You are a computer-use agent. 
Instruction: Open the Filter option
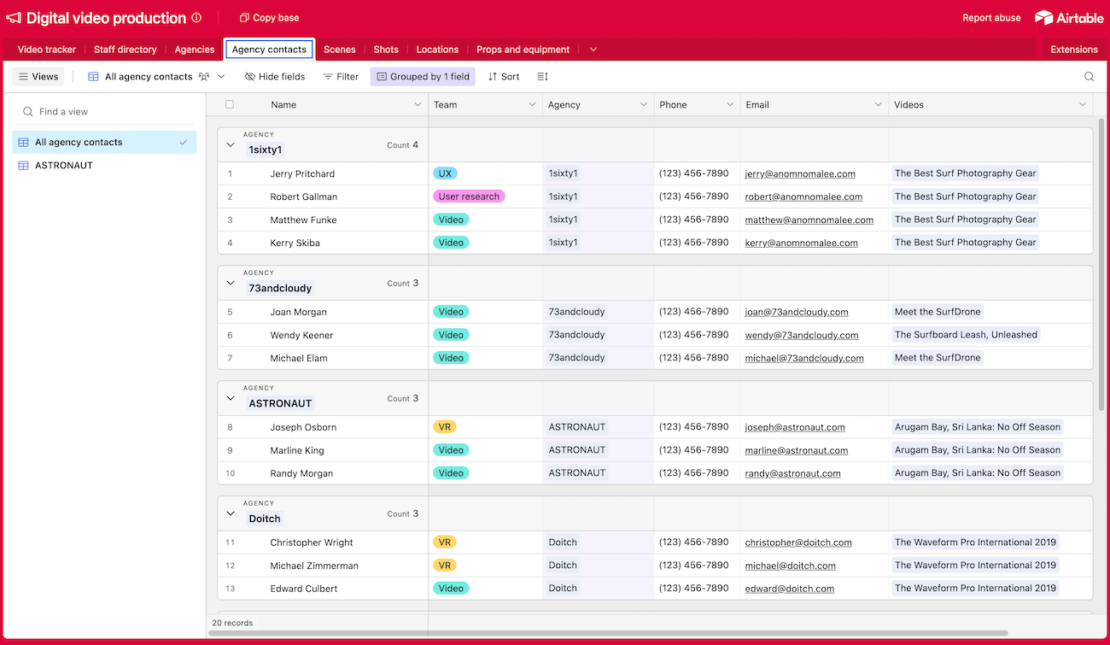click(x=340, y=77)
